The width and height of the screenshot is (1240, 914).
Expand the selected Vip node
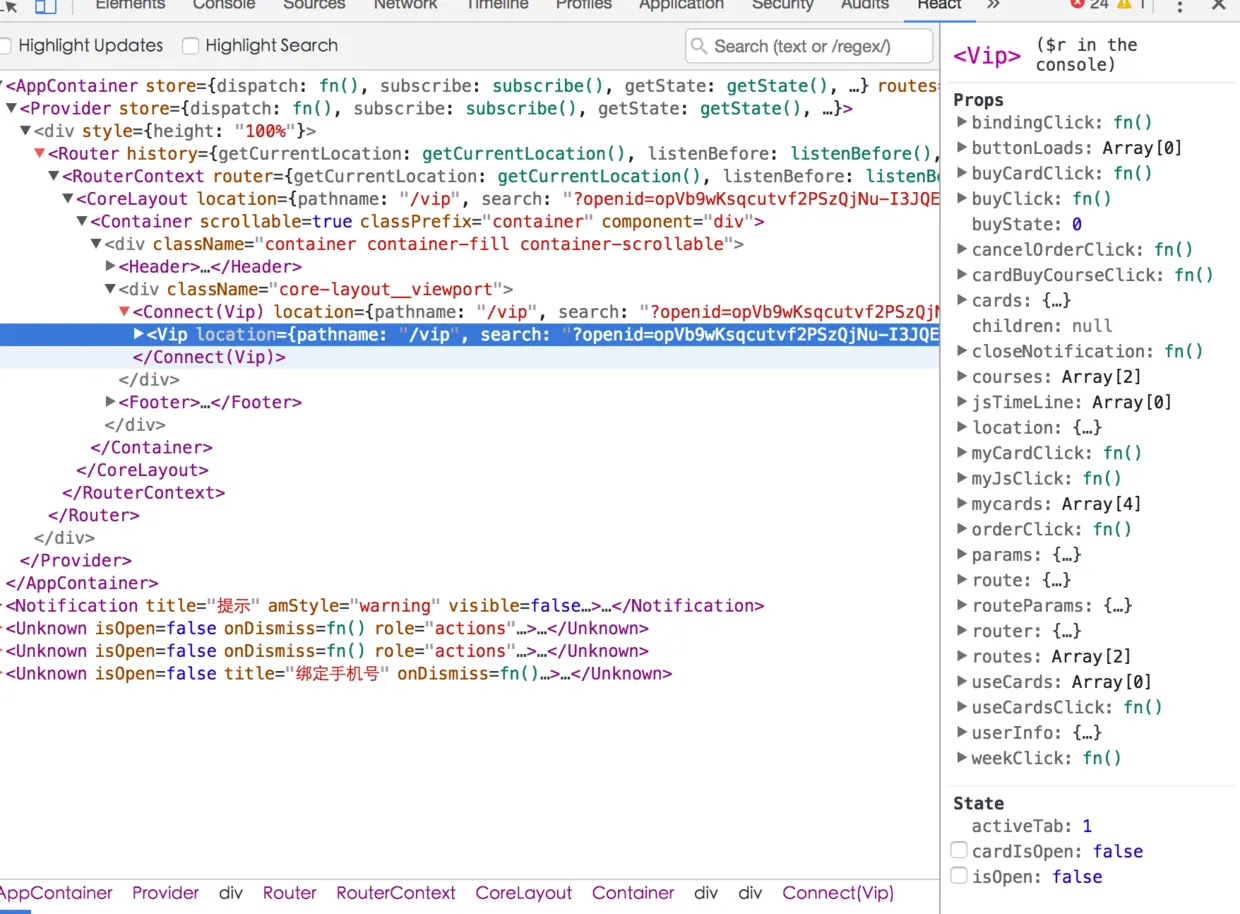[x=139, y=335]
